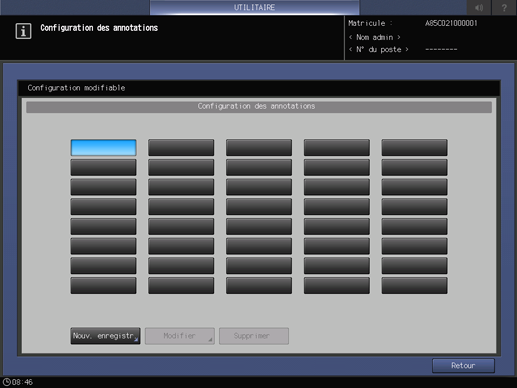
Task: Select the top annotation slot in the second column
Action: (x=181, y=148)
